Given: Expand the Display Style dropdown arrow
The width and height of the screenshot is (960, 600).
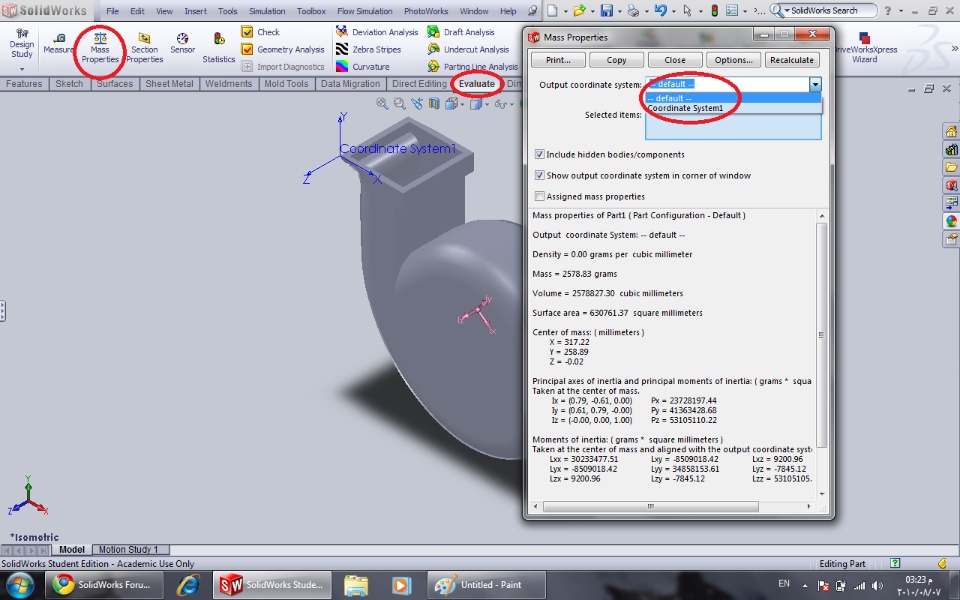Looking at the screenshot, I should [x=486, y=104].
